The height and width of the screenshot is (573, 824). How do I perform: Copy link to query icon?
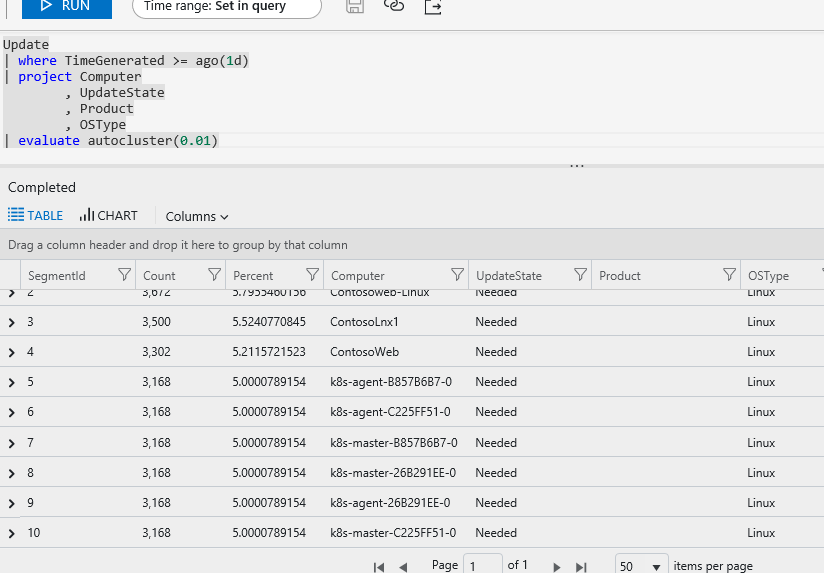pos(394,6)
